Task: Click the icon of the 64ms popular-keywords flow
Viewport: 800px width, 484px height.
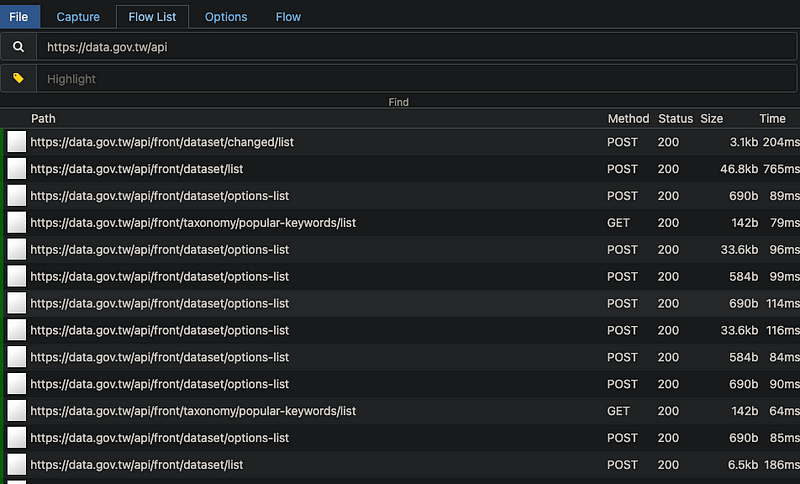Action: [16, 411]
